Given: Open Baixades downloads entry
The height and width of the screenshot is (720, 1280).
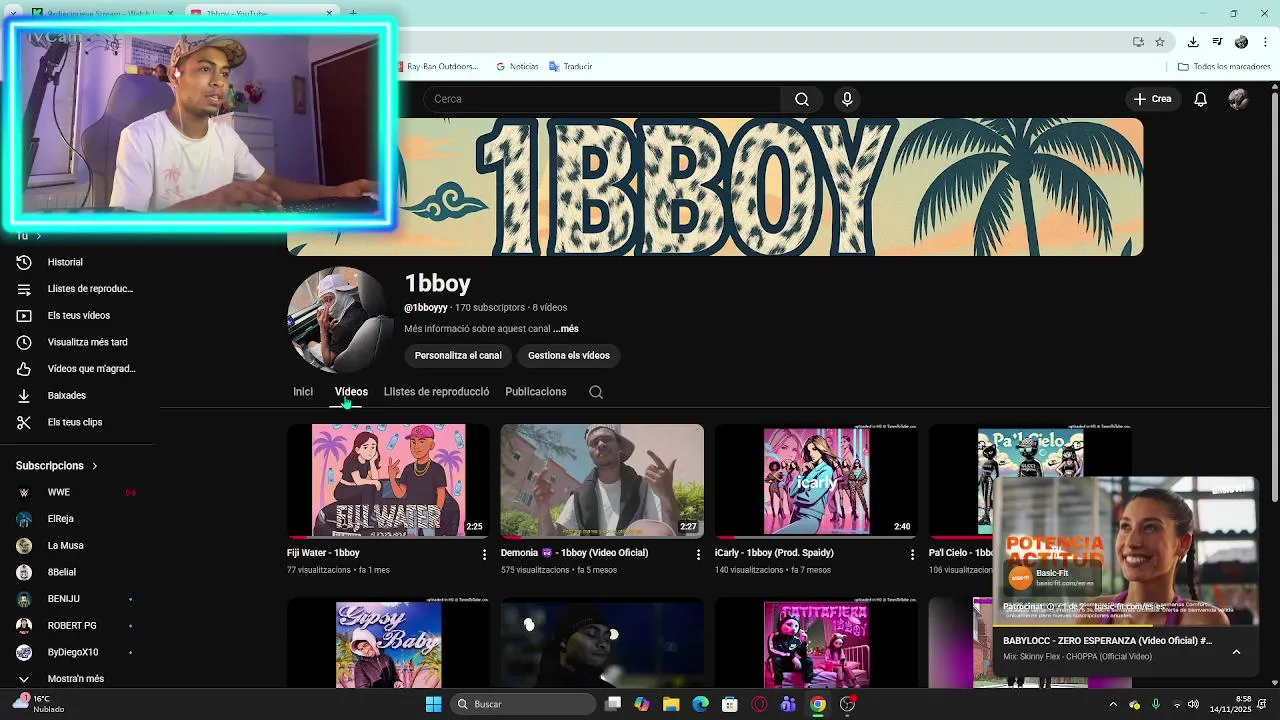Looking at the screenshot, I should pos(77,395).
